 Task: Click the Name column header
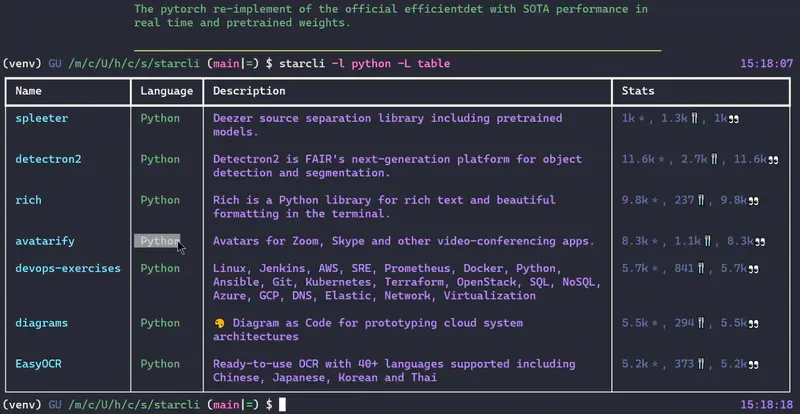coord(29,91)
